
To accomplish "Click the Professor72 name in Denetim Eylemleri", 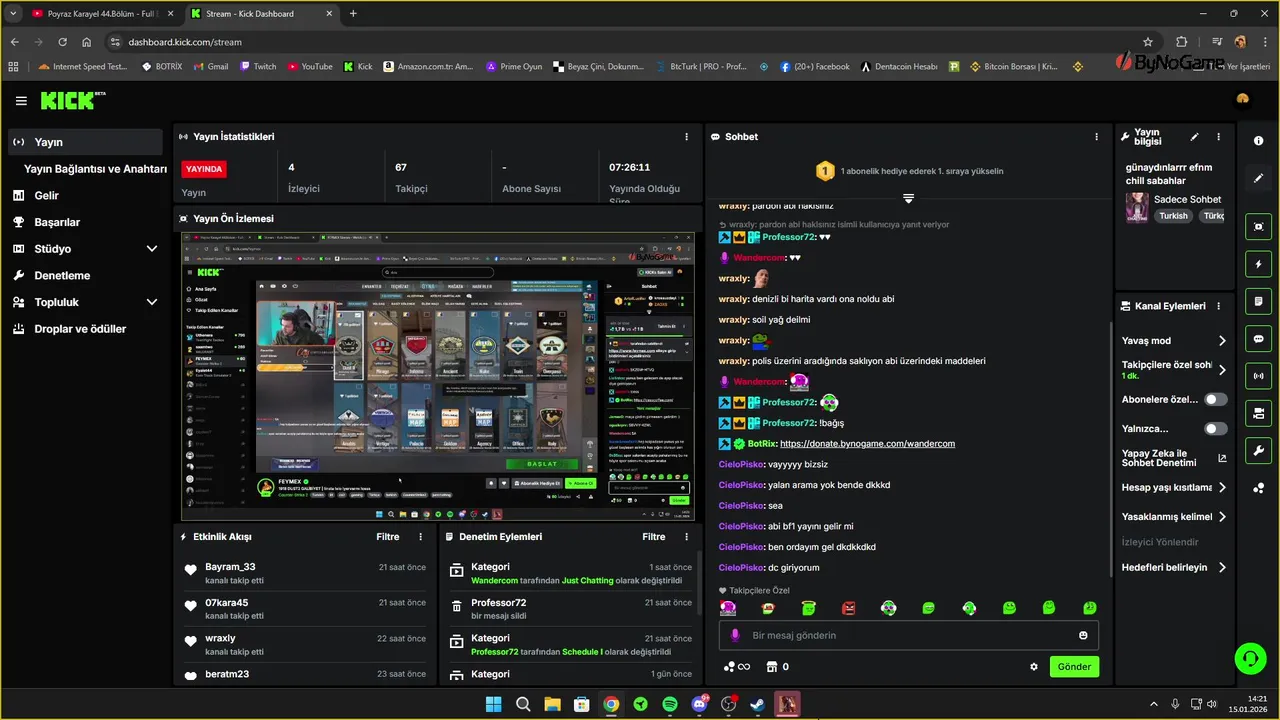I will click(x=499, y=603).
